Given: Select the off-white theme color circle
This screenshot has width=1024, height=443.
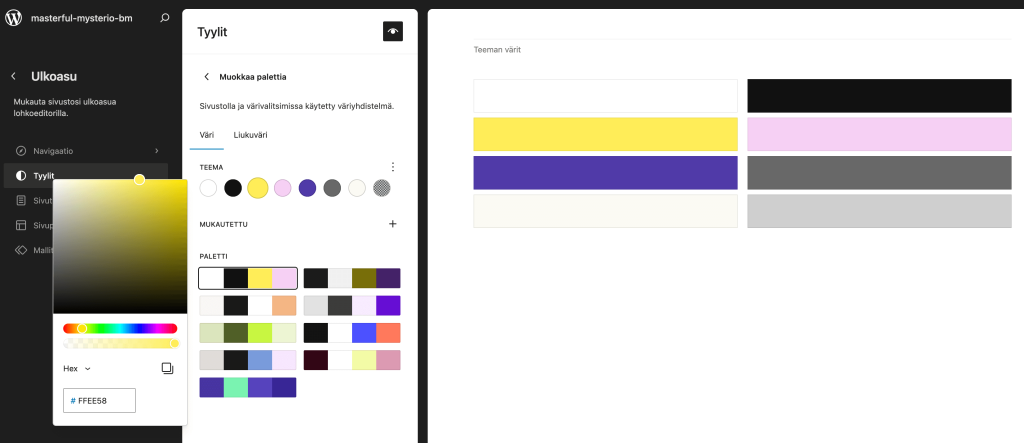Looking at the screenshot, I should click(x=357, y=188).
